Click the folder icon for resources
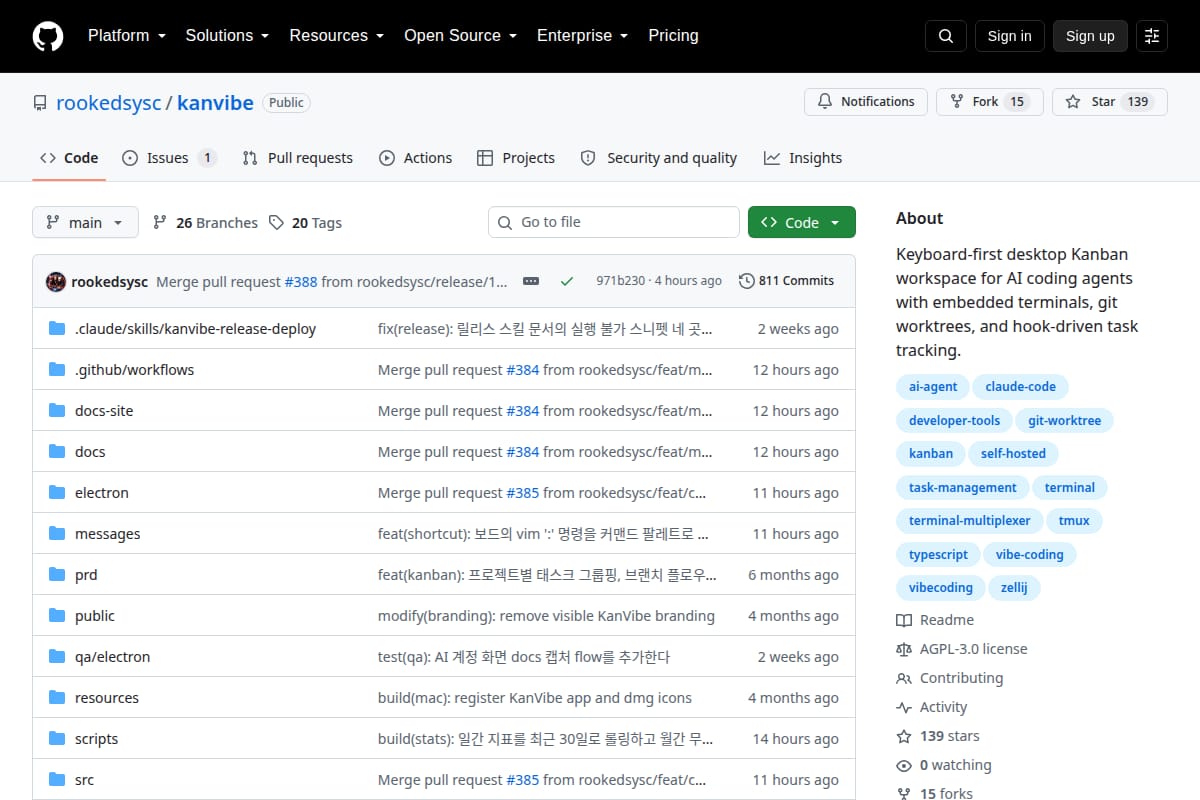Image resolution: width=1200 pixels, height=800 pixels. coord(57,698)
